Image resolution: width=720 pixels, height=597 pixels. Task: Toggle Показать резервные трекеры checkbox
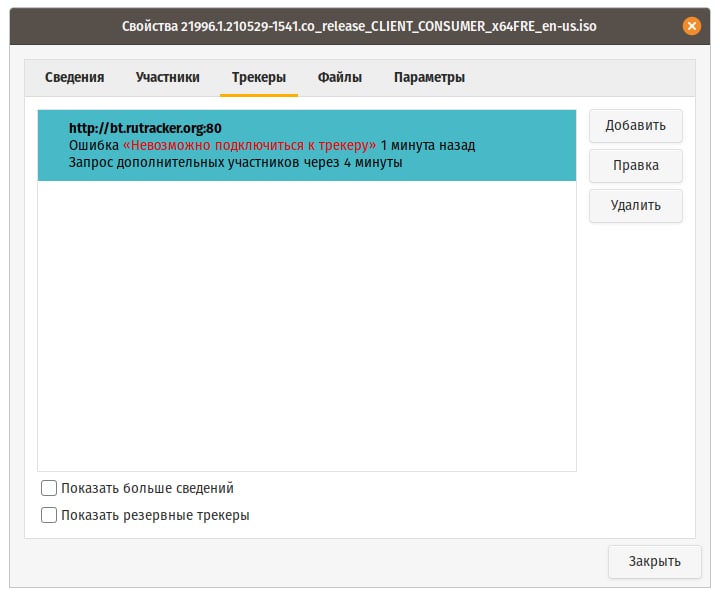[x=49, y=515]
